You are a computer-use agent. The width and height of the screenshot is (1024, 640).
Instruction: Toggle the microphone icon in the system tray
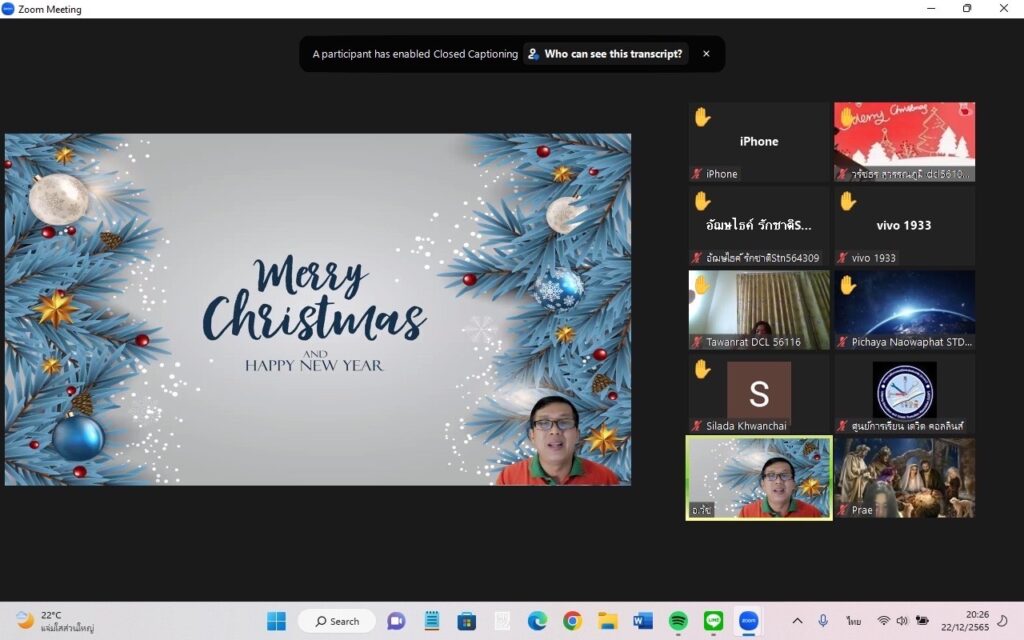[823, 621]
